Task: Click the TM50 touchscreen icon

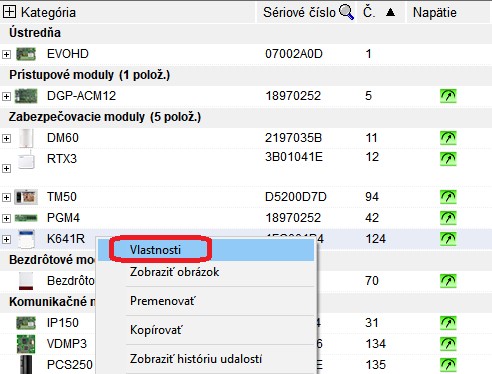Action: [26, 197]
